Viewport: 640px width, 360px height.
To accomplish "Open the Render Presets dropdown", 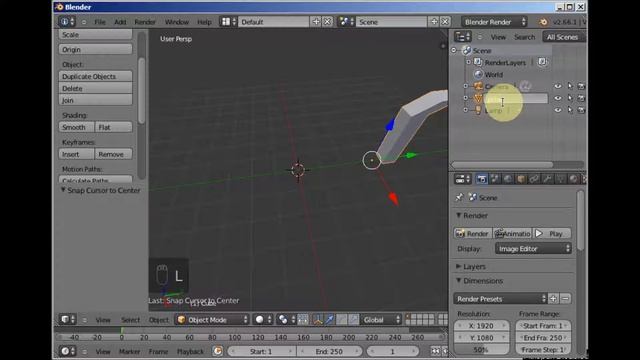I will click(x=500, y=299).
